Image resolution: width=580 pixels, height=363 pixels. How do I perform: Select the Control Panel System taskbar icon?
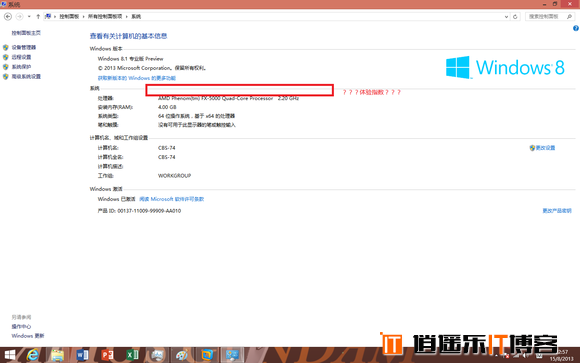click(232, 355)
